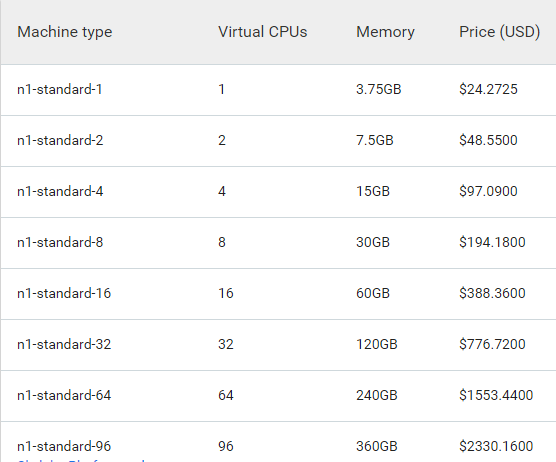Select the n1-standard-8 machine type cell
The width and height of the screenshot is (556, 462).
(60, 243)
